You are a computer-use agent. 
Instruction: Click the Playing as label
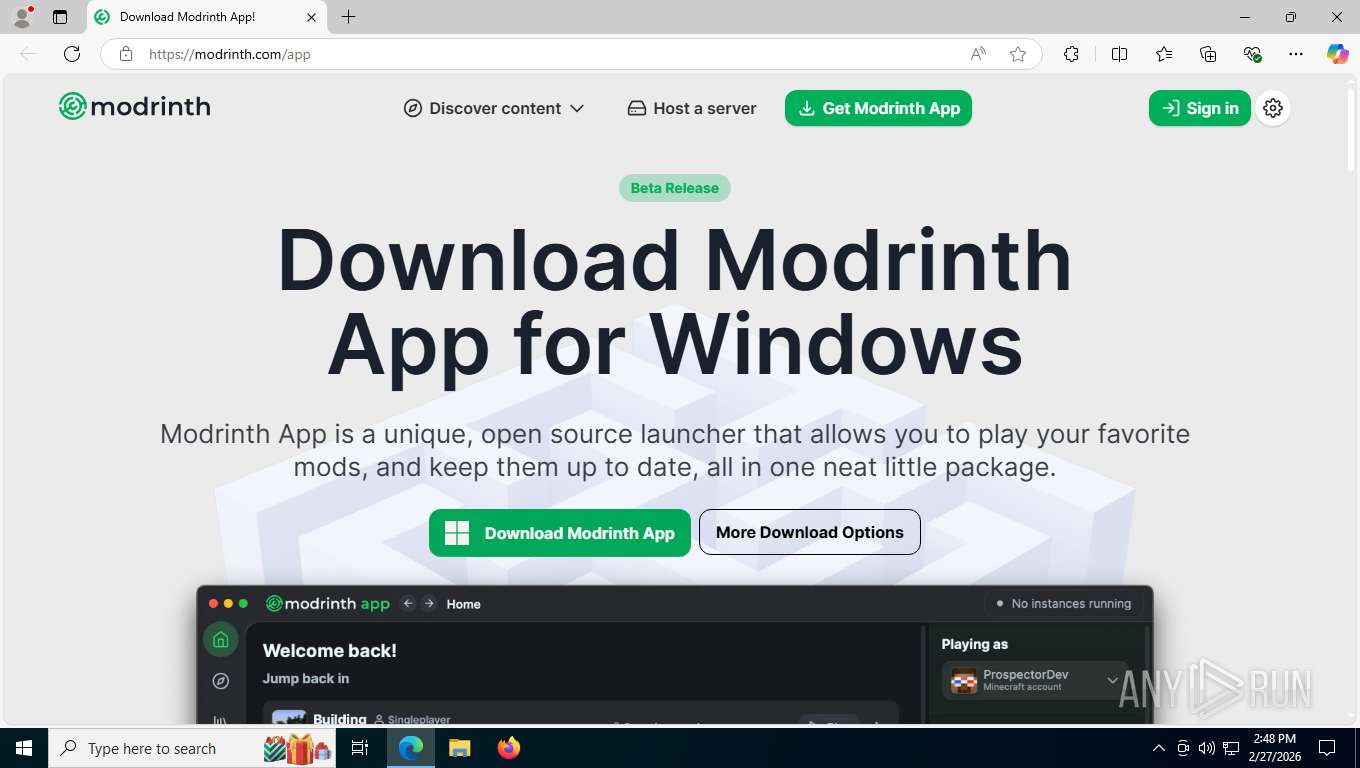click(975, 644)
